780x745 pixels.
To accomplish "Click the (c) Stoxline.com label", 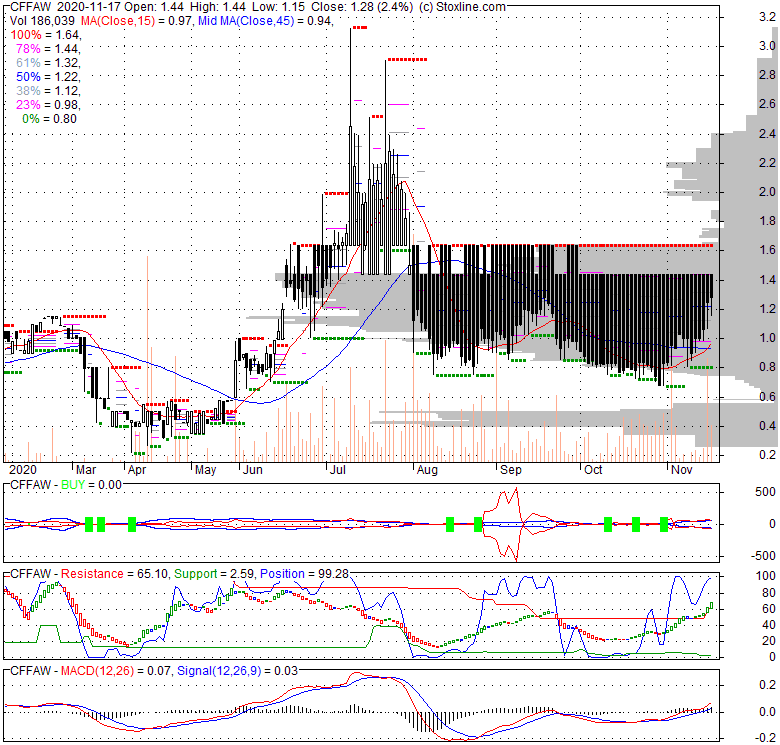I will (462, 7).
